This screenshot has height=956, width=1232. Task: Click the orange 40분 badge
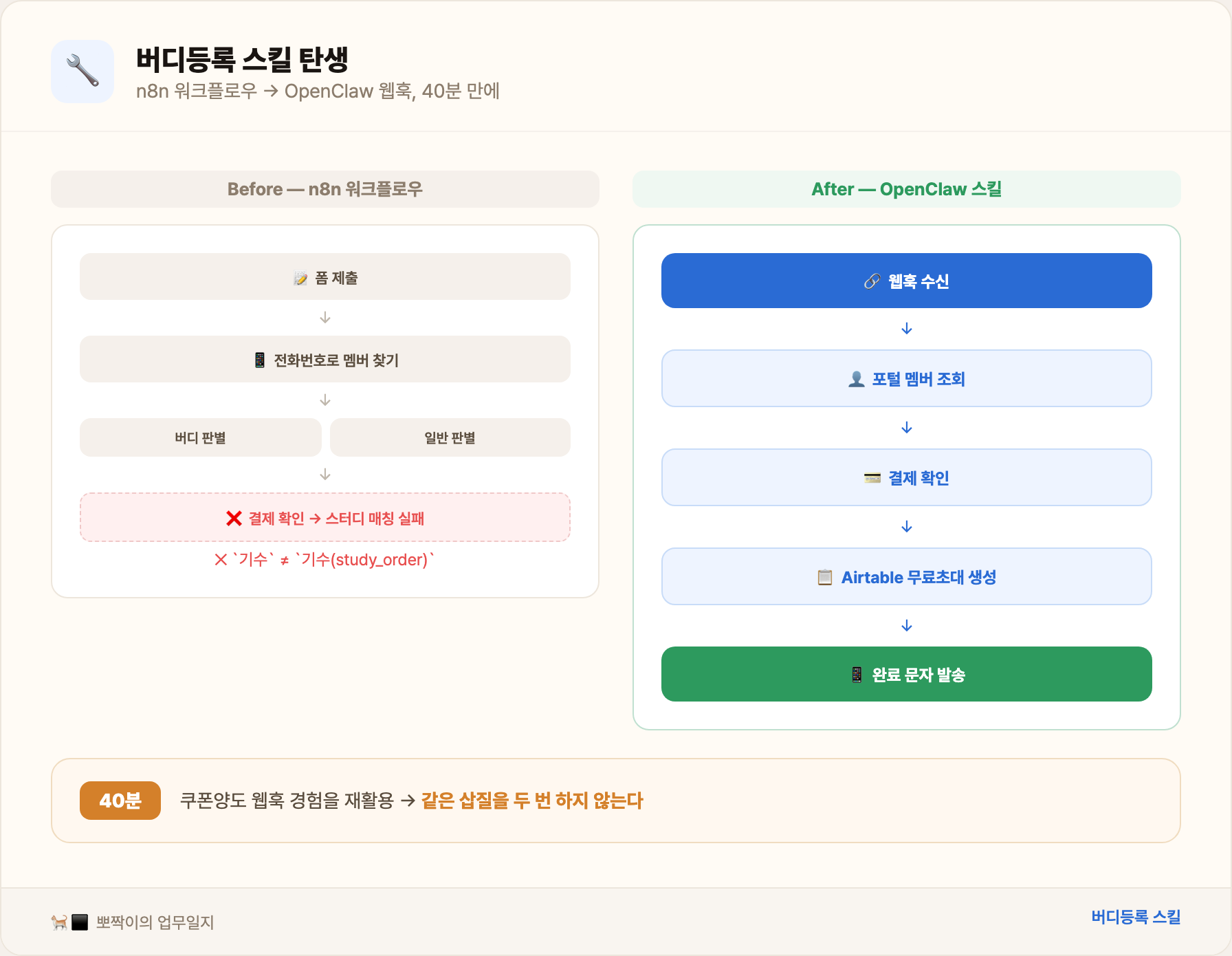click(x=120, y=800)
